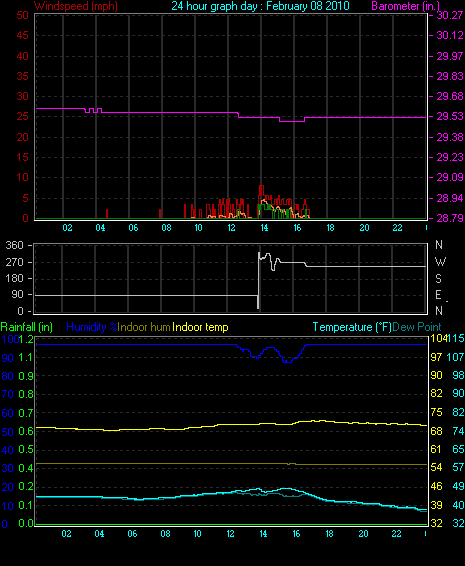Click the 14 hour marker on wind graph
Viewport: 465px width, 566px height.
(264, 228)
